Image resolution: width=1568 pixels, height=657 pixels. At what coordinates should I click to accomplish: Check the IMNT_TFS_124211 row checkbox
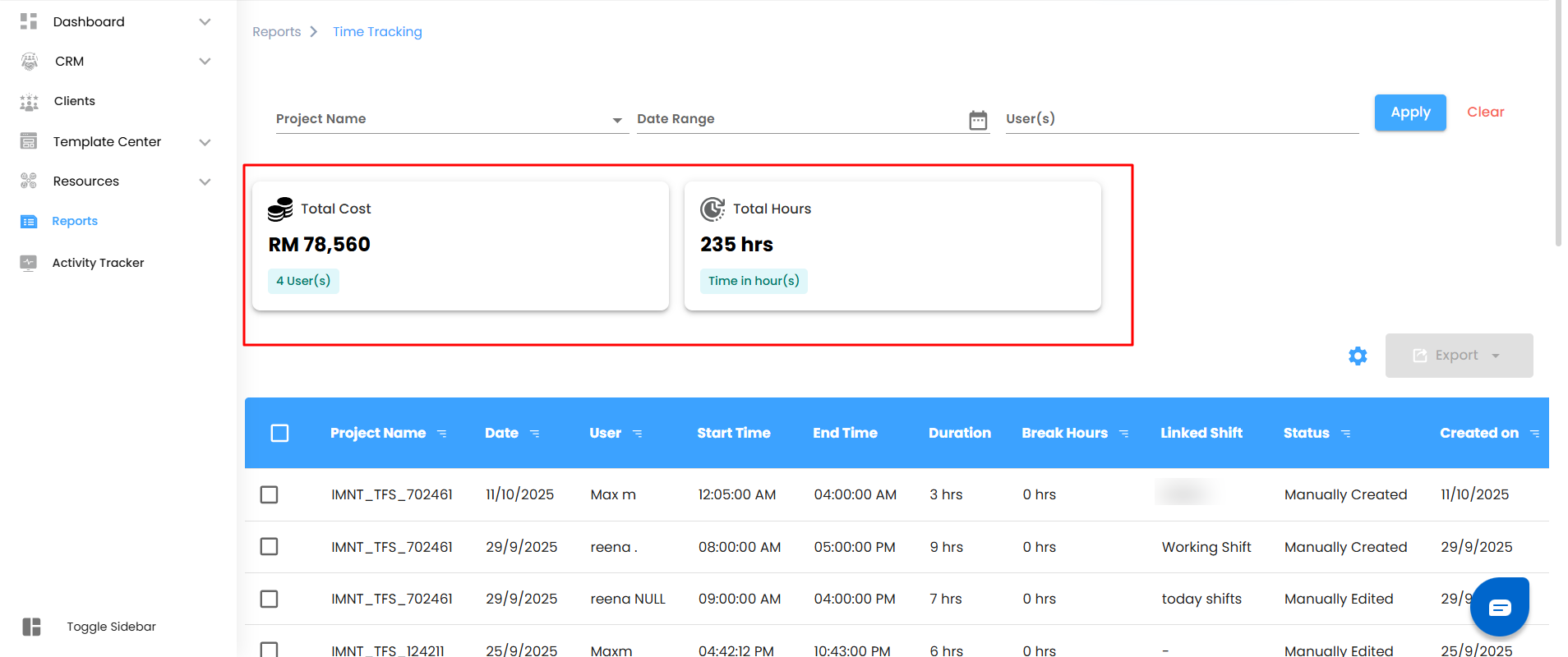(269, 650)
